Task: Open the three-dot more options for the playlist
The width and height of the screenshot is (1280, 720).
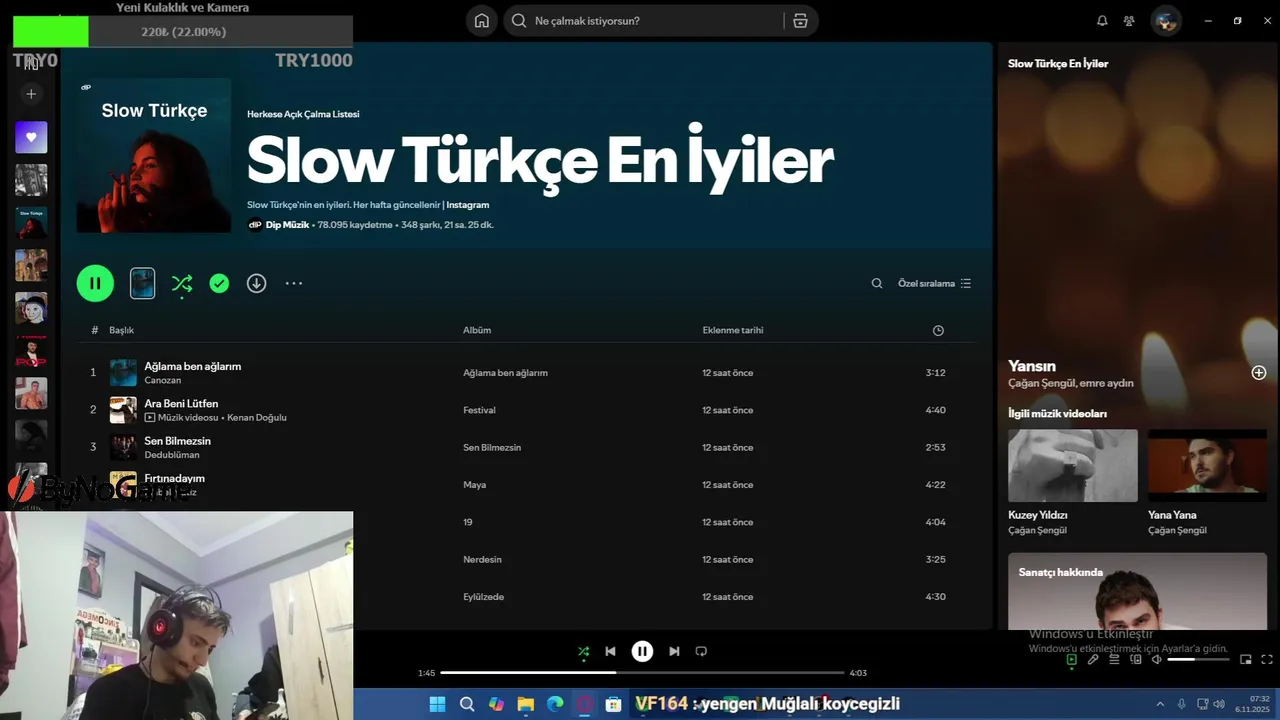Action: pyautogui.click(x=294, y=284)
